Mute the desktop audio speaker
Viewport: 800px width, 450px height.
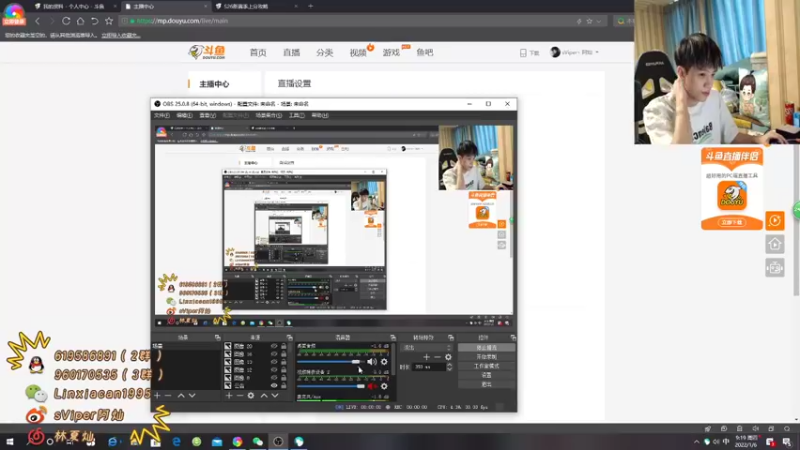coord(372,362)
